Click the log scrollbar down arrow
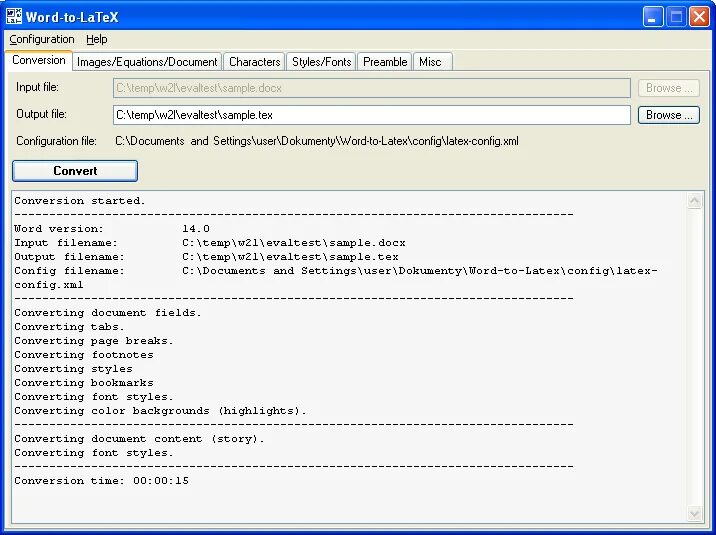This screenshot has width=716, height=535. (695, 514)
